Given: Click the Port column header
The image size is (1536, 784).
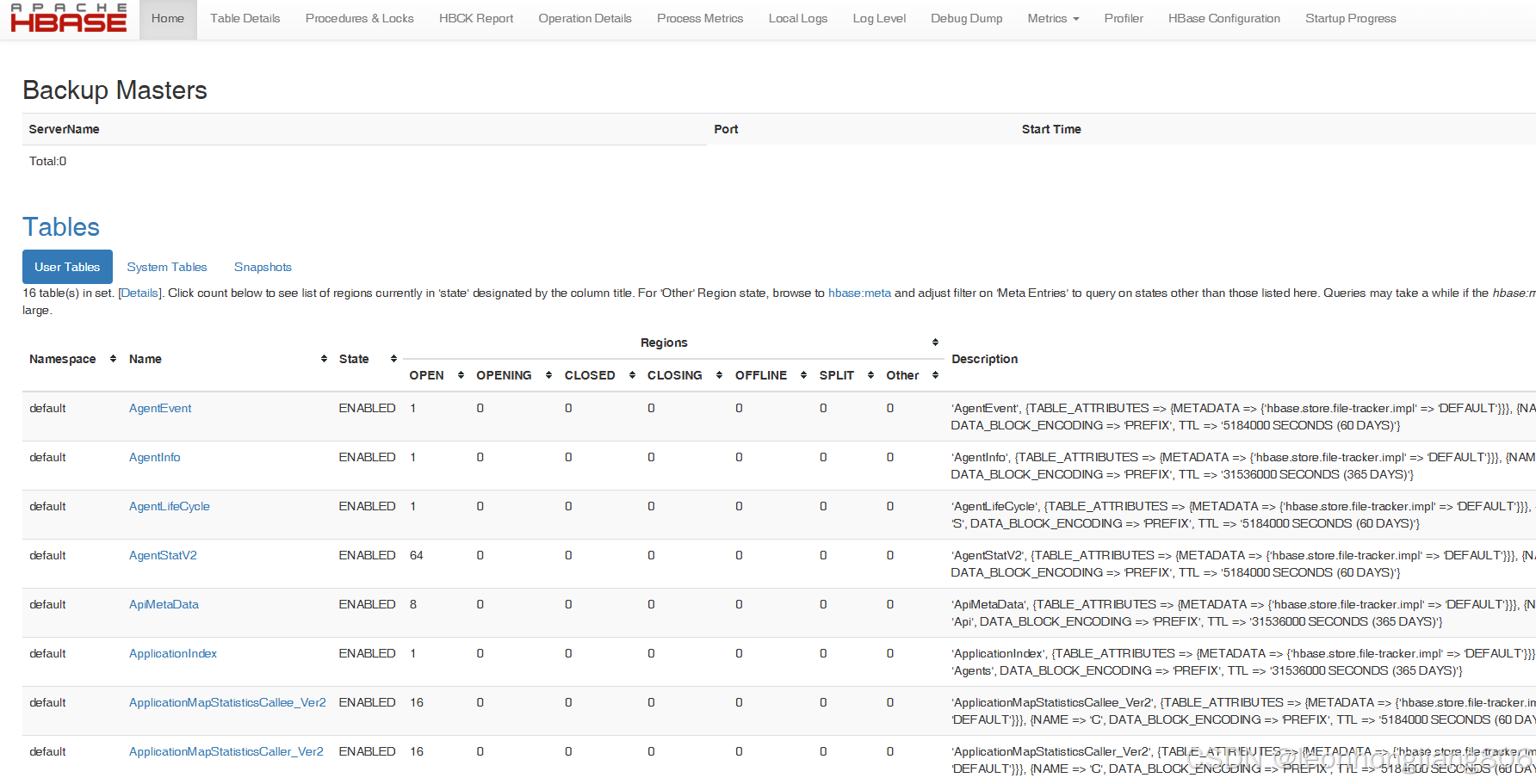Looking at the screenshot, I should tap(726, 129).
